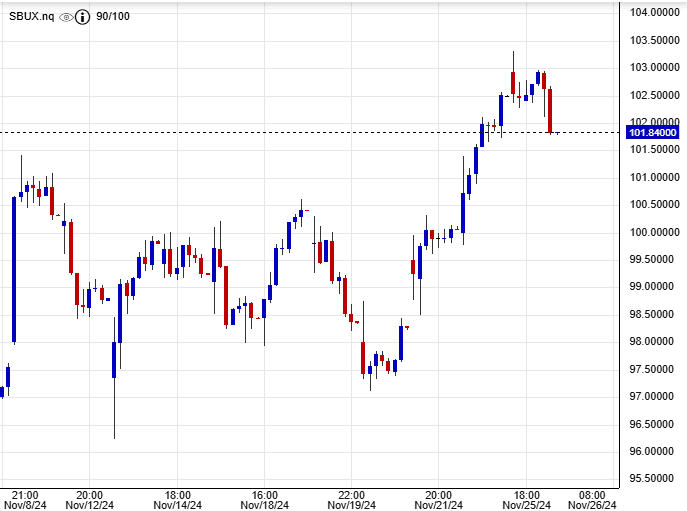Select the Nov/12/24 20:00 time label
This screenshot has height=511, width=687.
pyautogui.click(x=90, y=500)
